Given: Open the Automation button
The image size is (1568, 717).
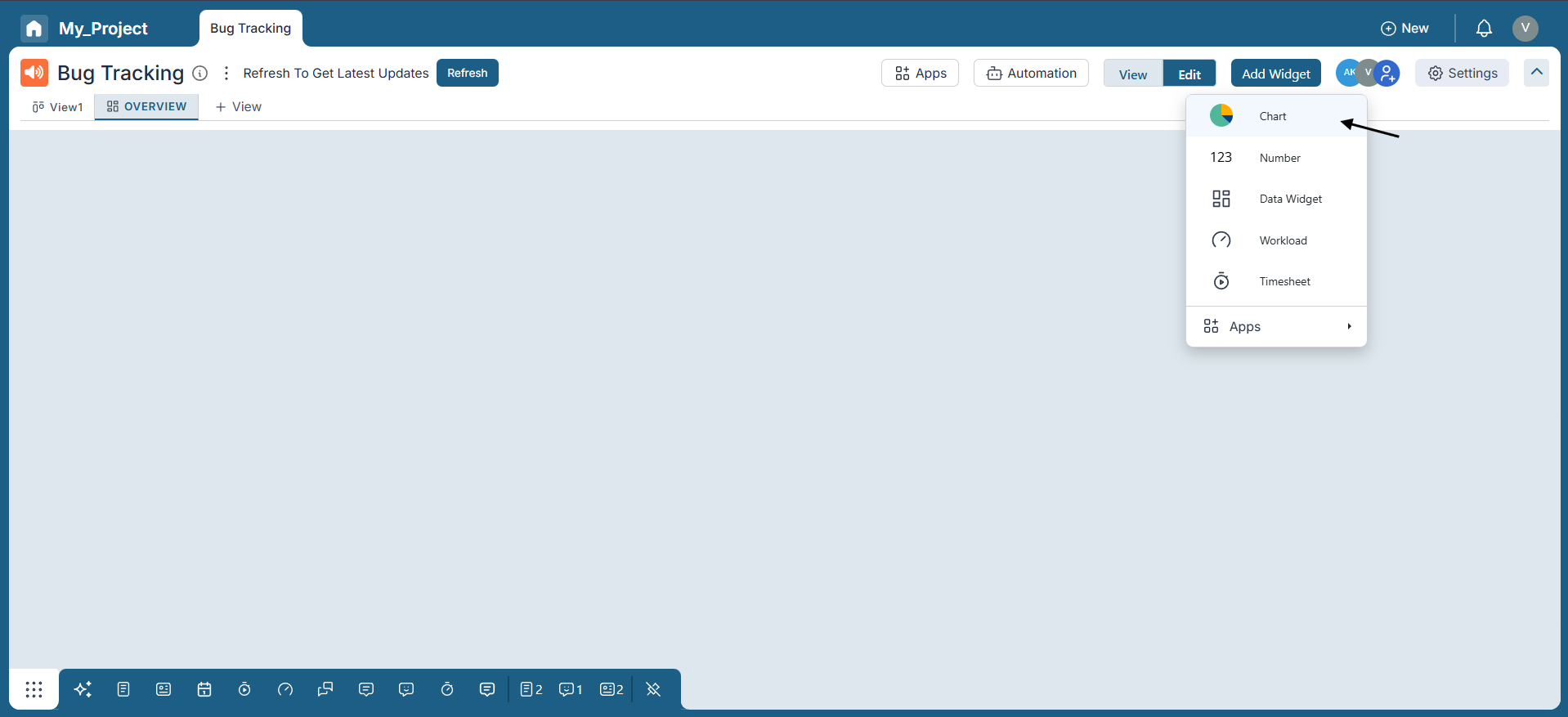Looking at the screenshot, I should click(x=1032, y=73).
